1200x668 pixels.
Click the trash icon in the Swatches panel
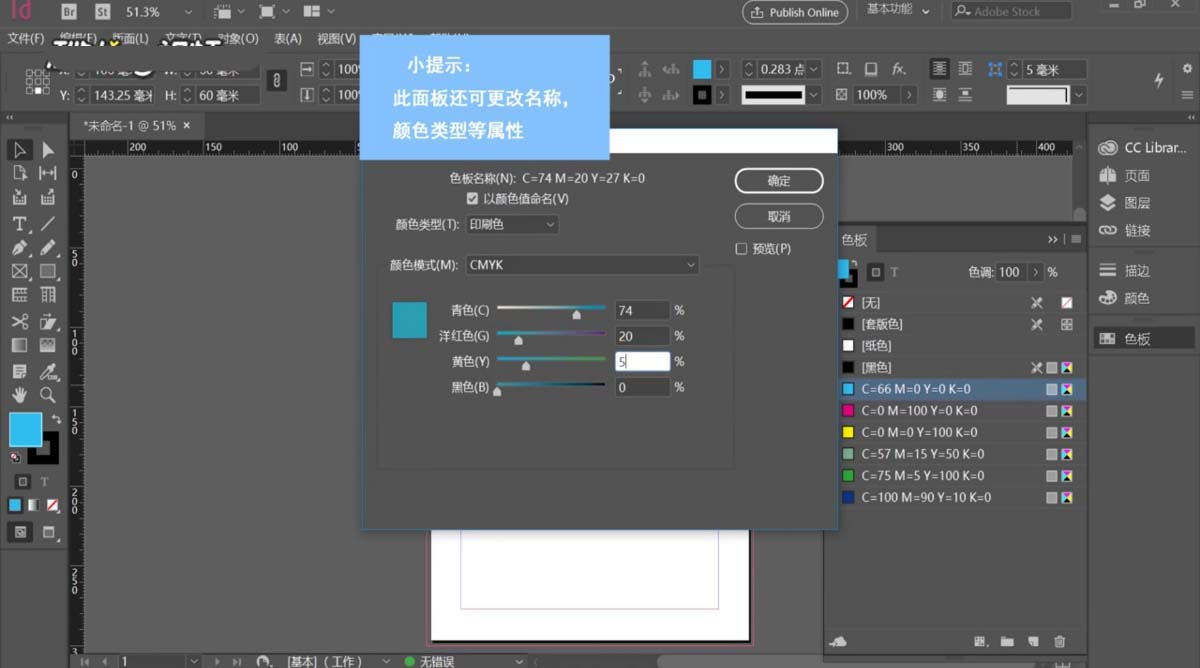1058,642
